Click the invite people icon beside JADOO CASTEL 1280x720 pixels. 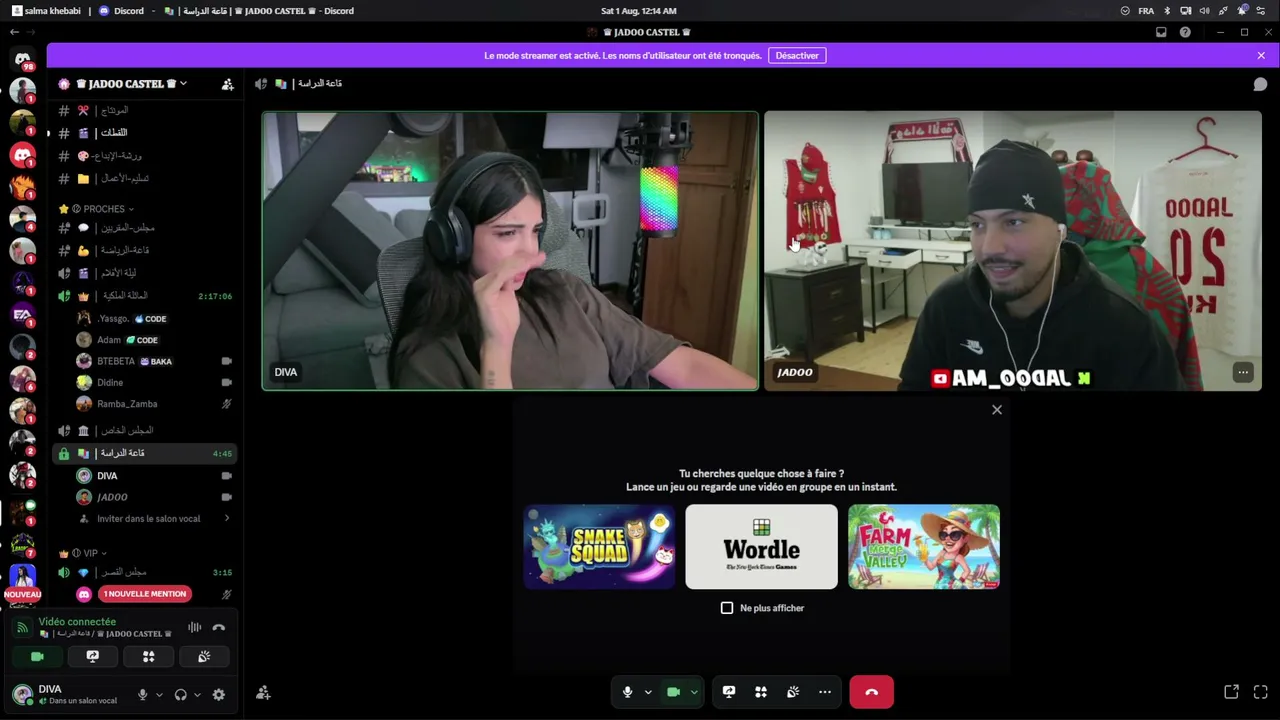coord(227,84)
